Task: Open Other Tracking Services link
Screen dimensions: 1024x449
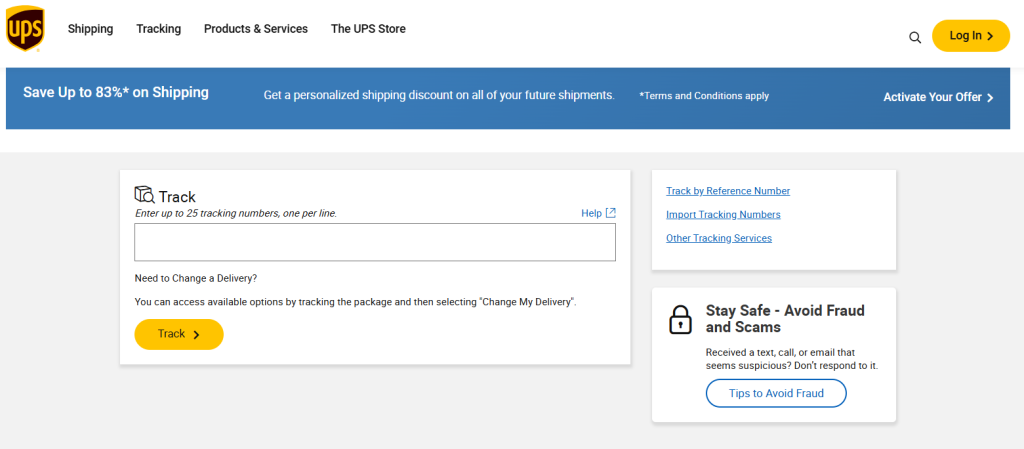Action: tap(719, 238)
